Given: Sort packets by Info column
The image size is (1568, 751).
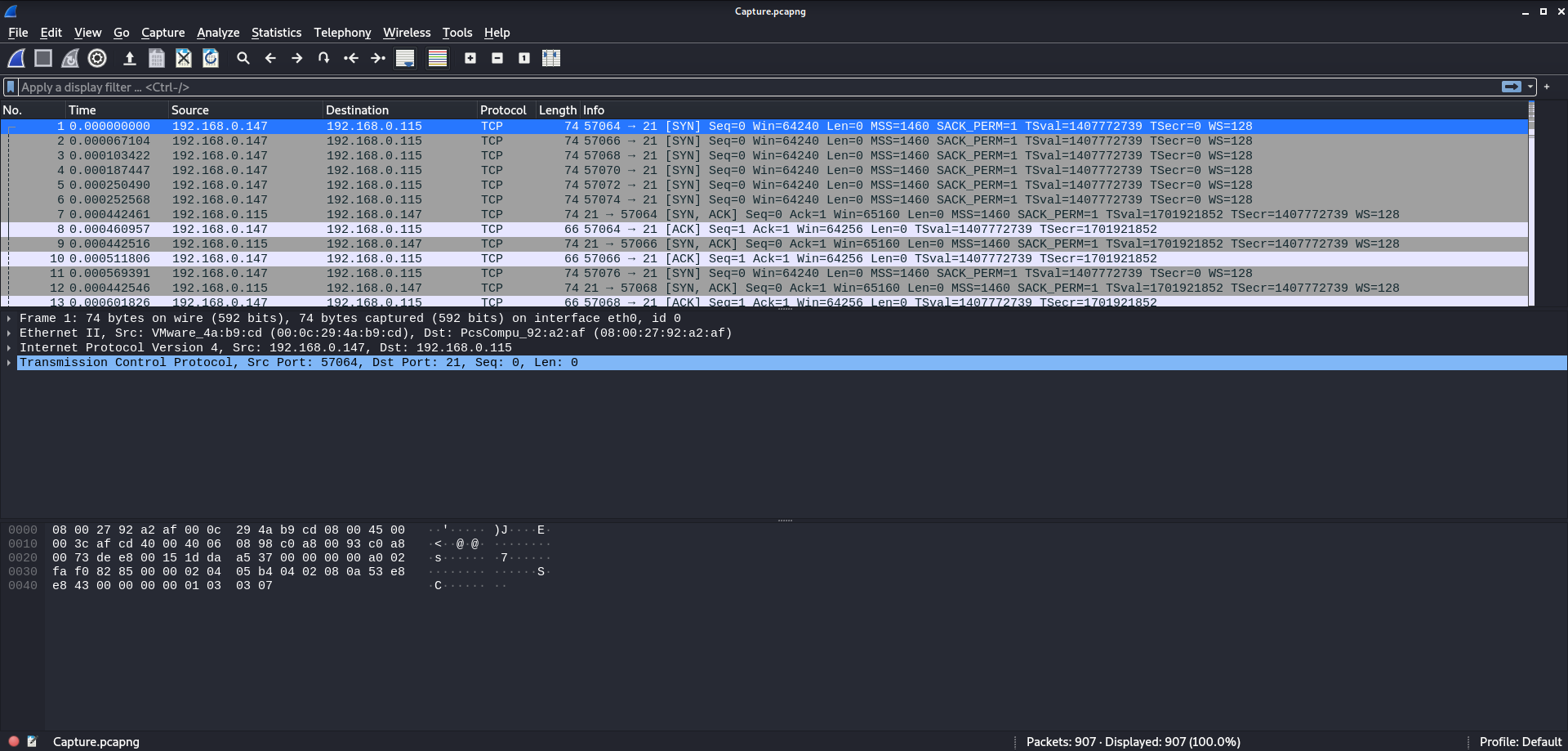Looking at the screenshot, I should (1053, 110).
